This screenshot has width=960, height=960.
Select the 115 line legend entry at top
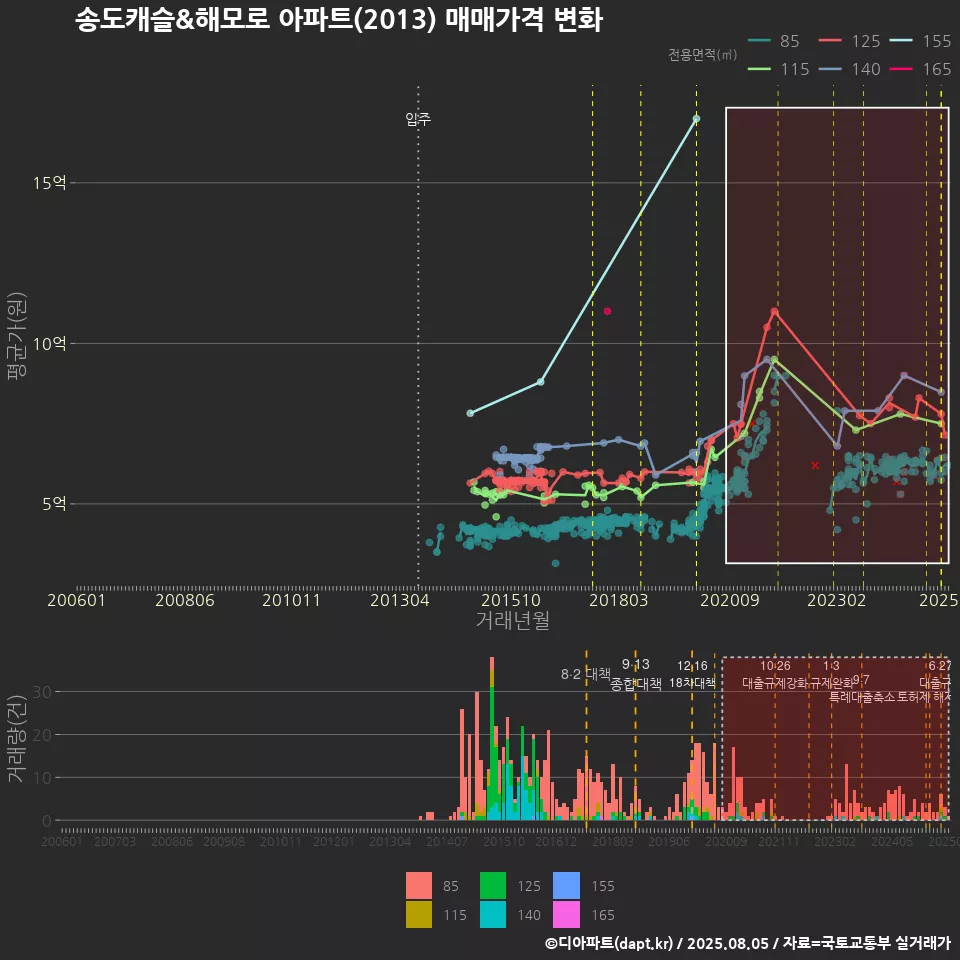click(x=779, y=69)
